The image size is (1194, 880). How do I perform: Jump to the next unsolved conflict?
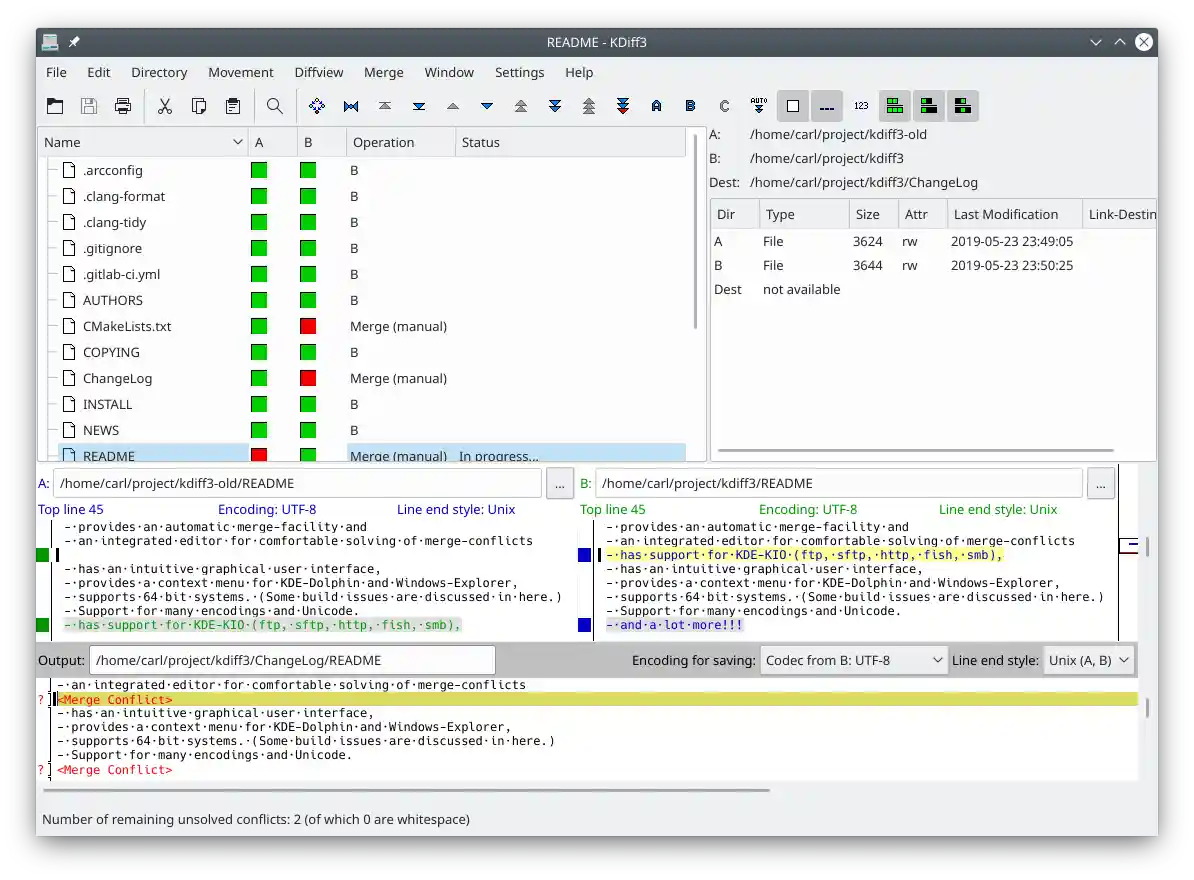[623, 105]
